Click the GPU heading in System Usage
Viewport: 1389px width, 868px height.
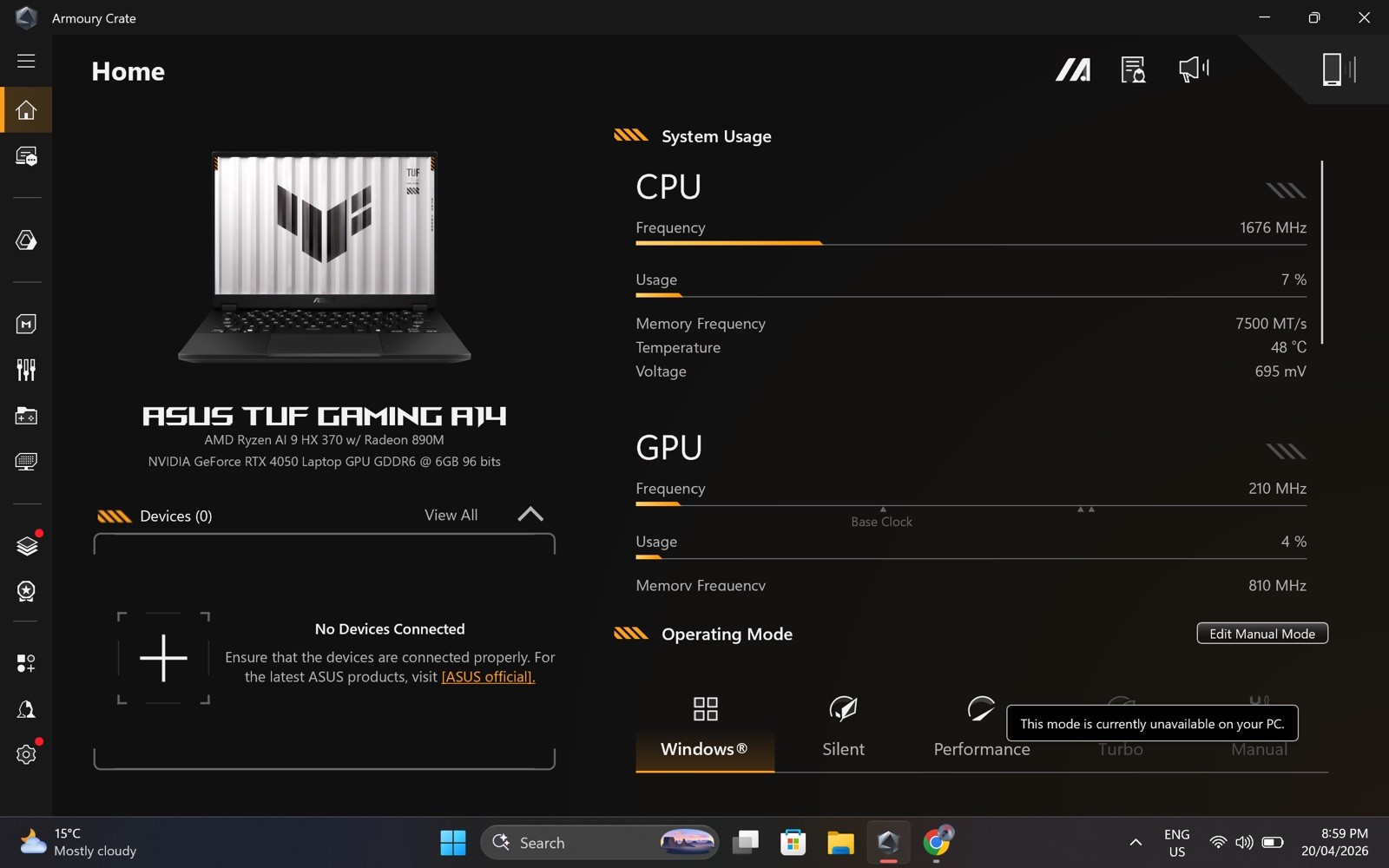pos(668,448)
